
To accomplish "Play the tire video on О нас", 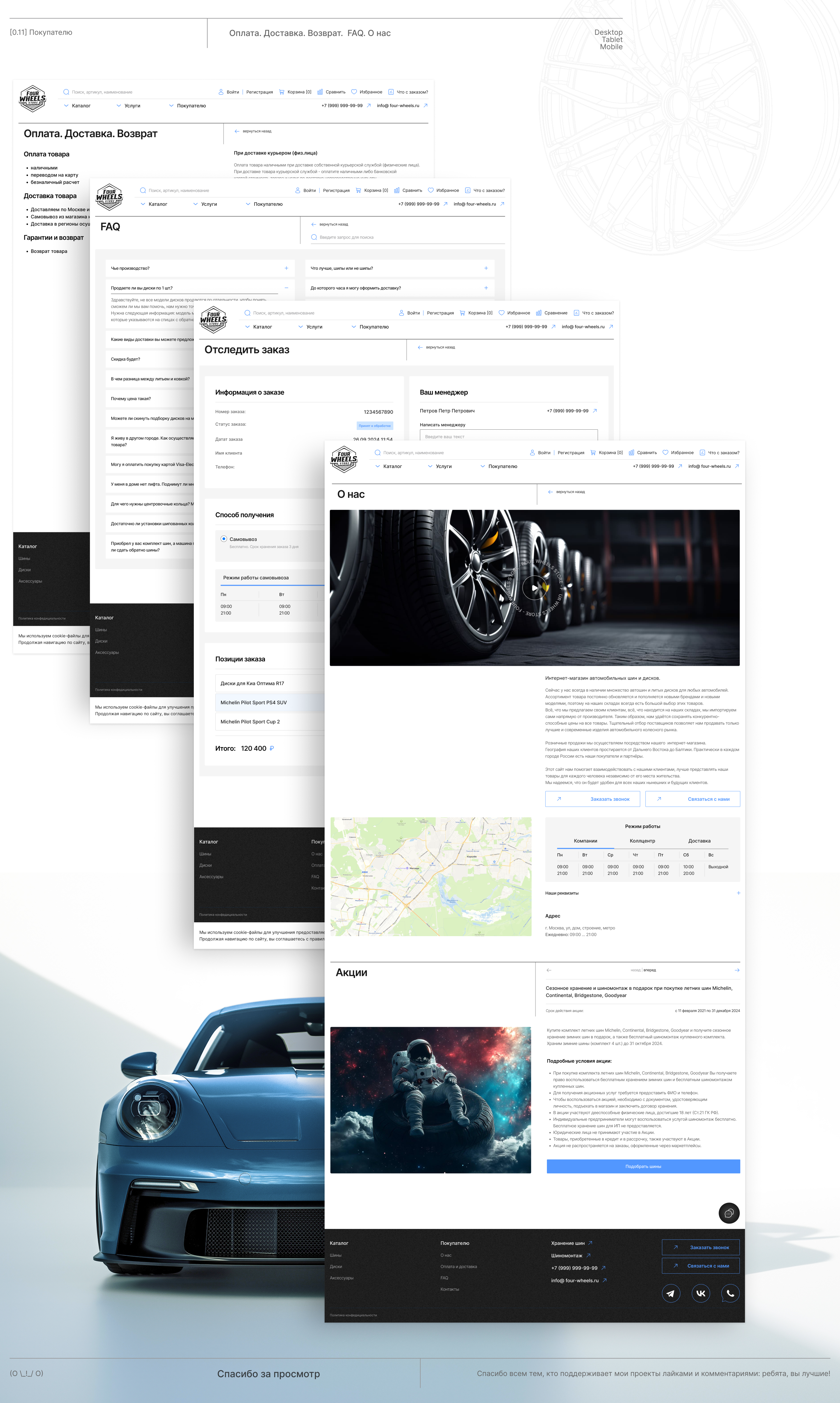I will point(535,587).
